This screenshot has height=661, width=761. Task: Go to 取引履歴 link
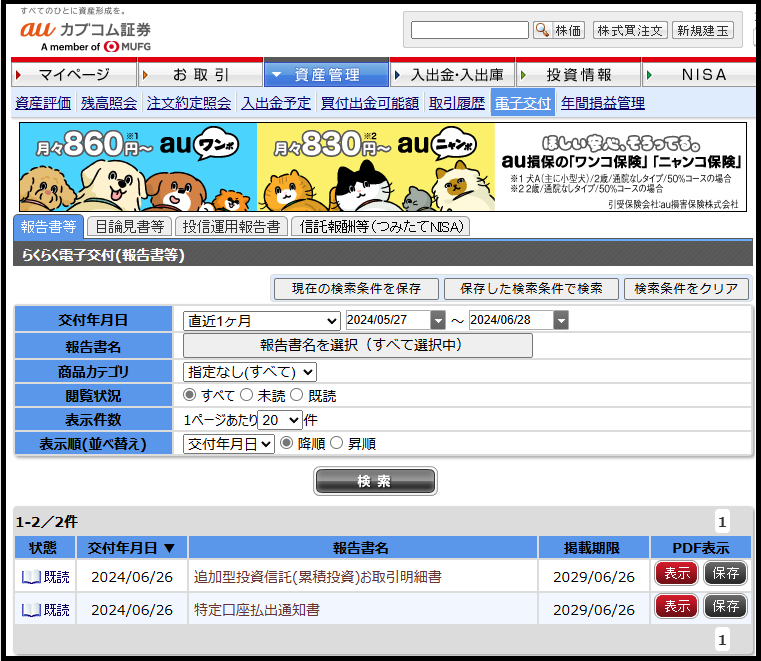click(x=457, y=103)
